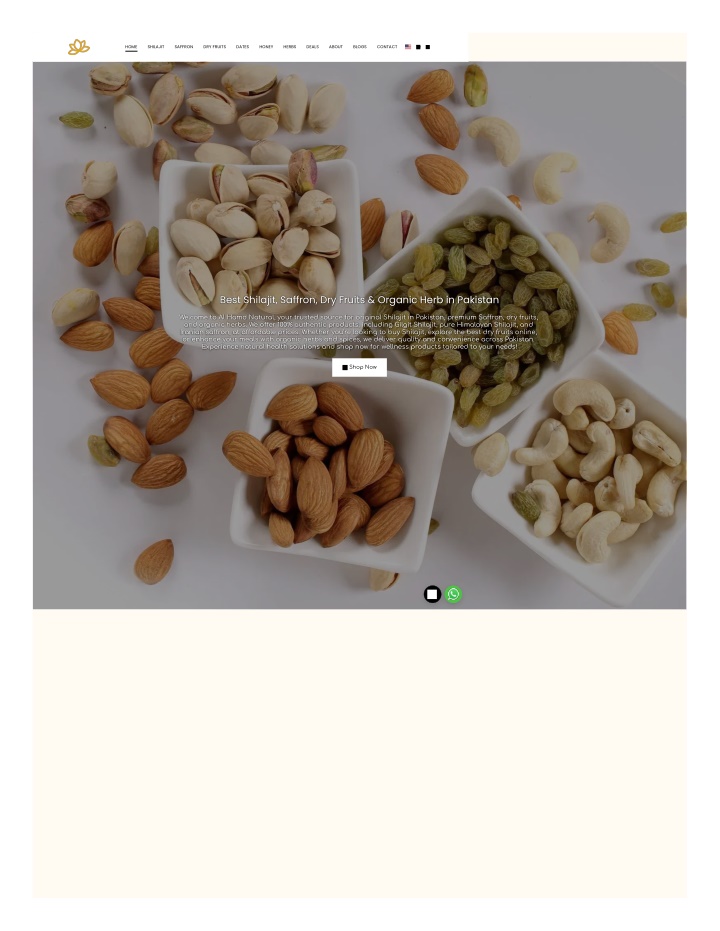Open the Contact page link
Image resolution: width=720 pixels, height=931 pixels.
[386, 47]
